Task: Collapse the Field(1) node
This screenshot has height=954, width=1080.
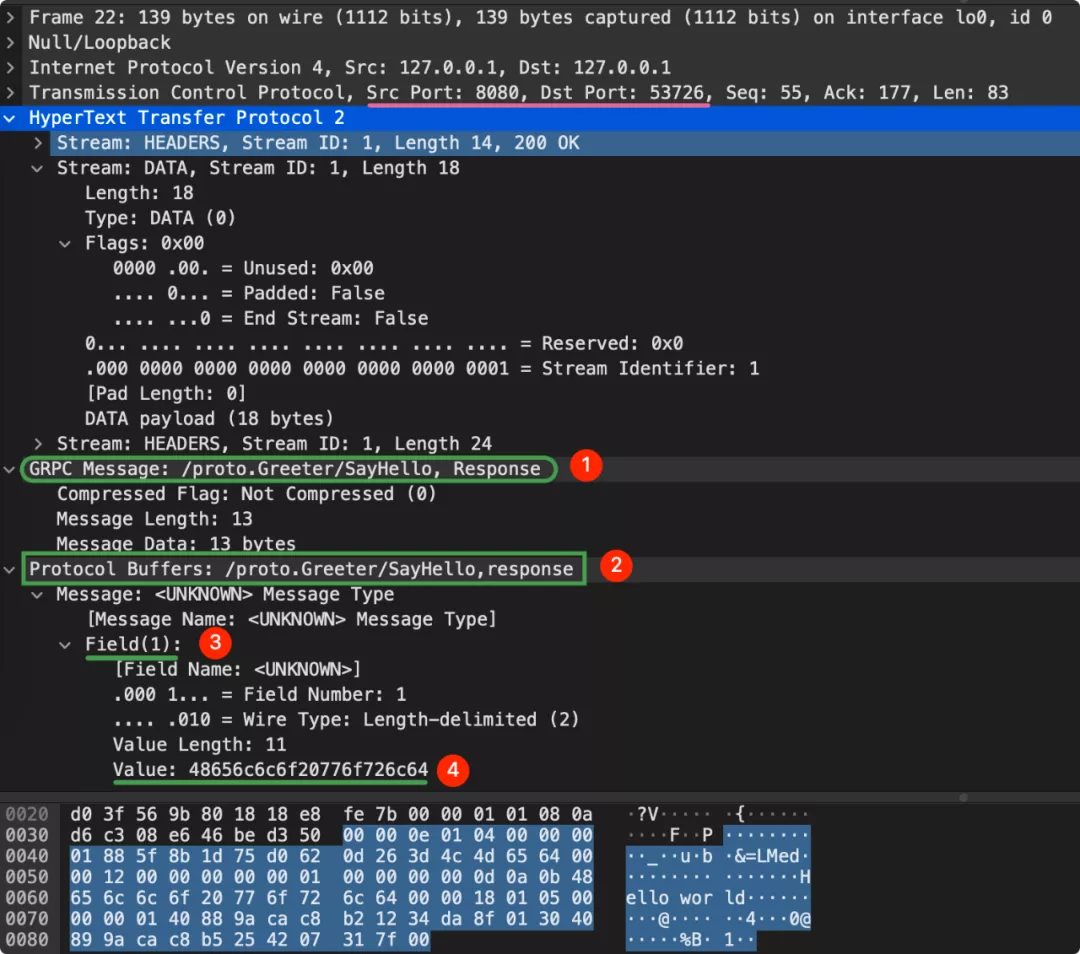Action: [x=66, y=644]
